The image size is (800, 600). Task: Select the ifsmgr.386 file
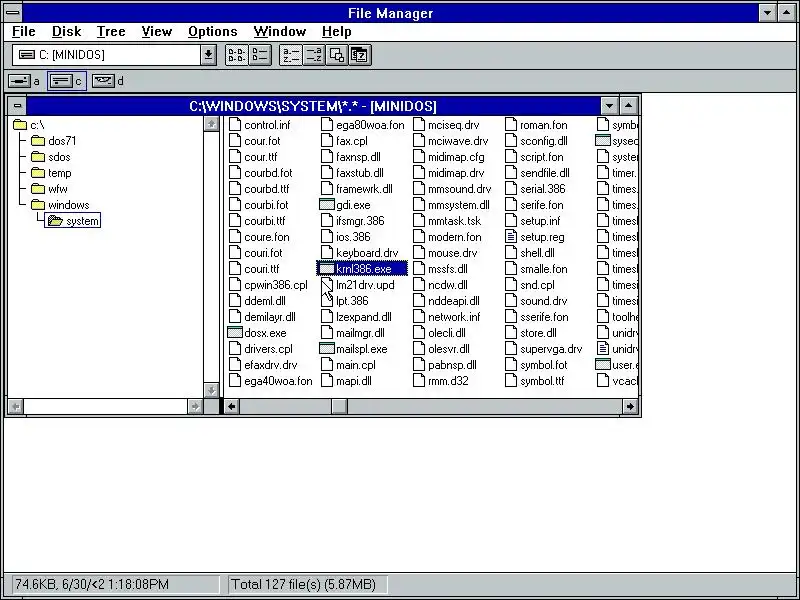pyautogui.click(x=353, y=221)
